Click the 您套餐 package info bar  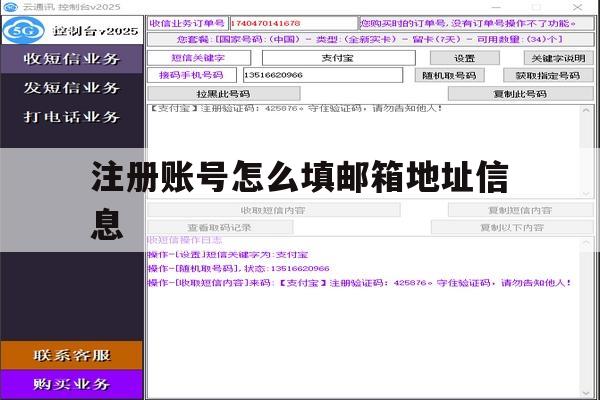pyautogui.click(x=370, y=39)
